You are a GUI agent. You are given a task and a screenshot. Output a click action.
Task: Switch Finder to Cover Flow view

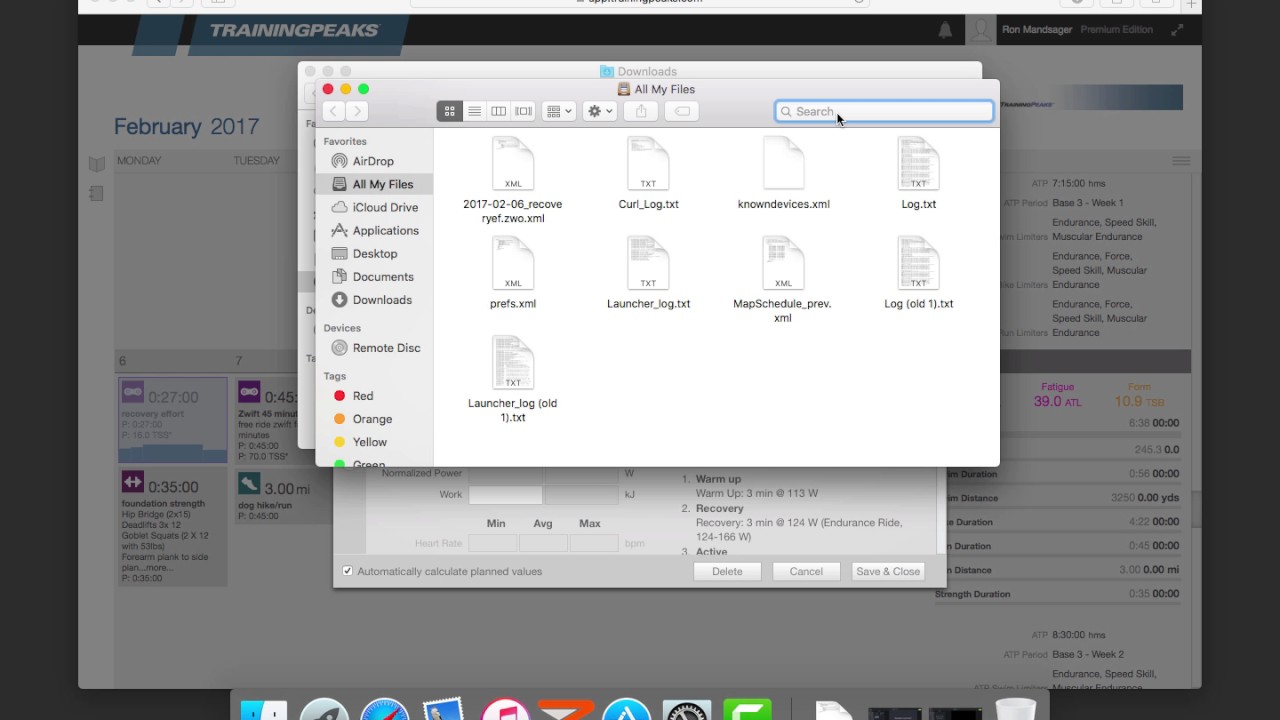tap(523, 111)
